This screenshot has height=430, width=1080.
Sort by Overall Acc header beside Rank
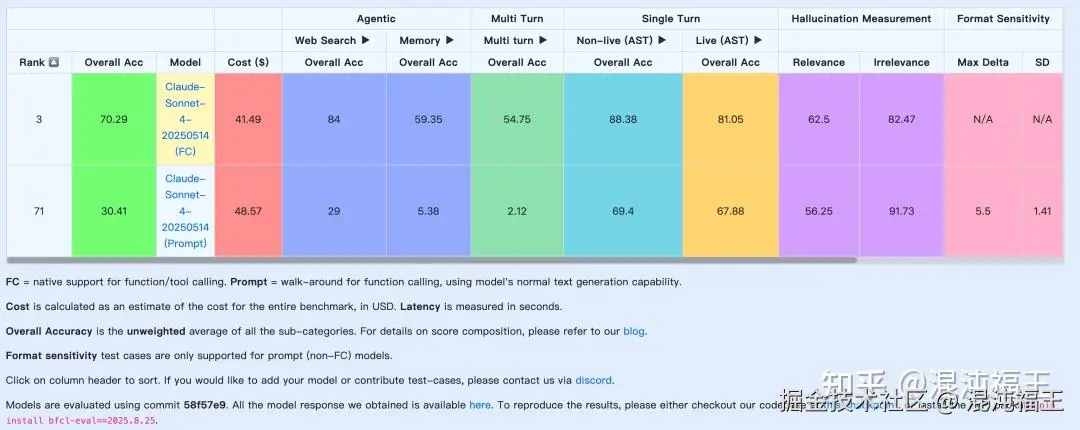[x=113, y=62]
